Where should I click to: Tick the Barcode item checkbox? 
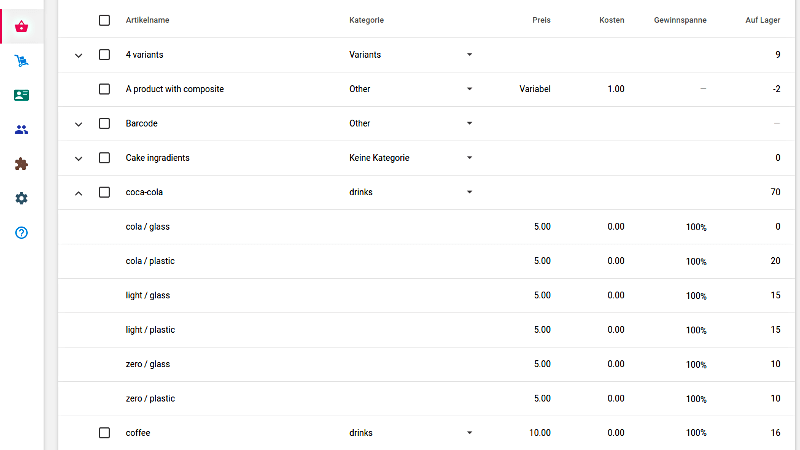104,124
